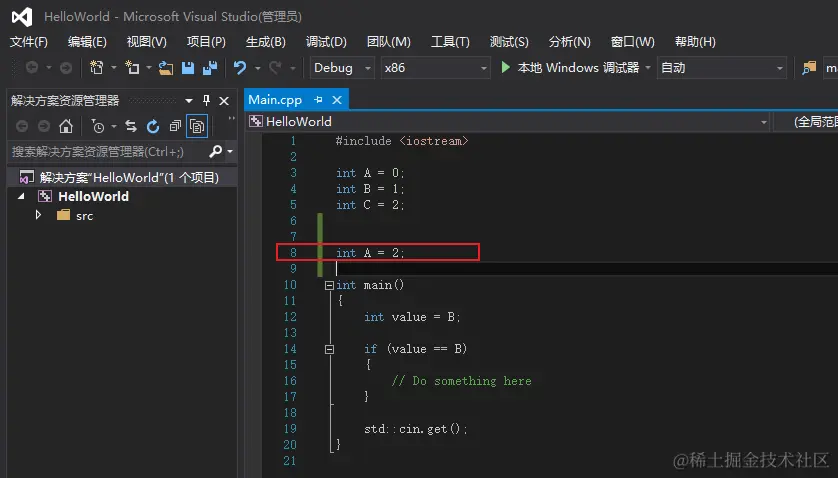Pin the Main.cpp tab
Screen dimensions: 838x478
[319, 99]
